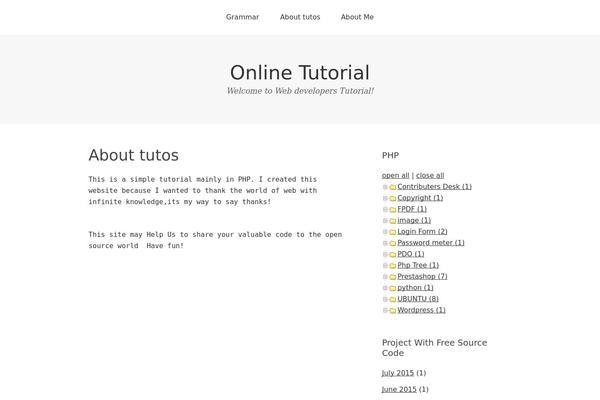Click the Welcome to Web developers Tutorial tagline
The width and height of the screenshot is (600, 400).
[x=300, y=91]
